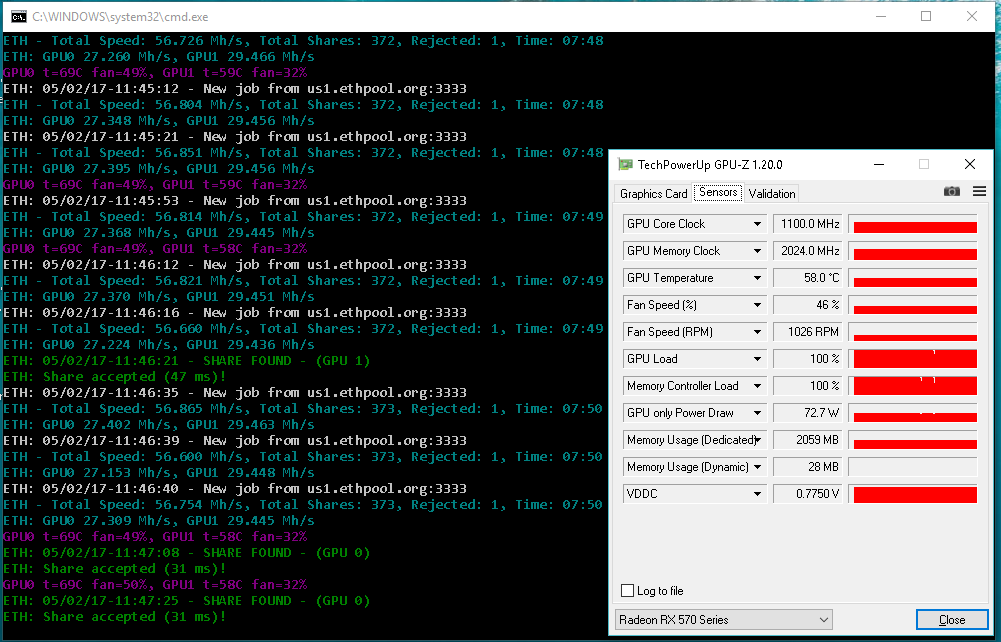Click the VDDC red history graph

pos(913,494)
